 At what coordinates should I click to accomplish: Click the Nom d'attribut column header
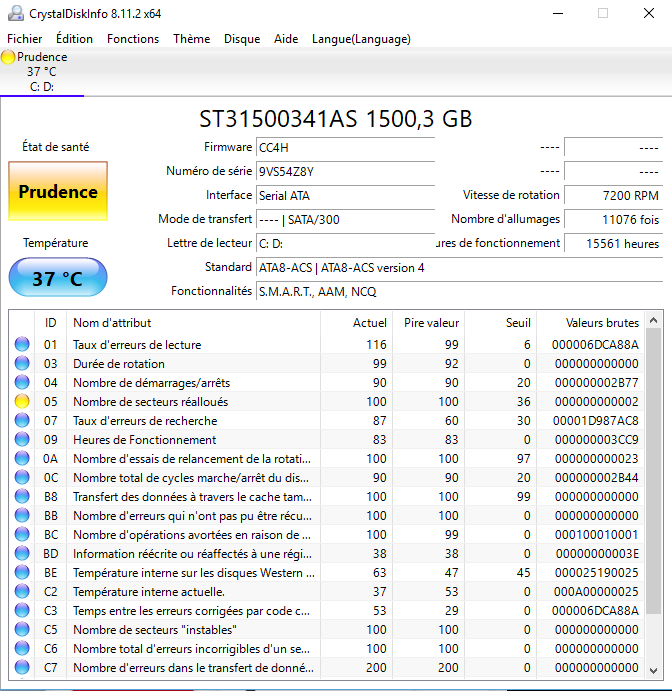tap(112, 323)
